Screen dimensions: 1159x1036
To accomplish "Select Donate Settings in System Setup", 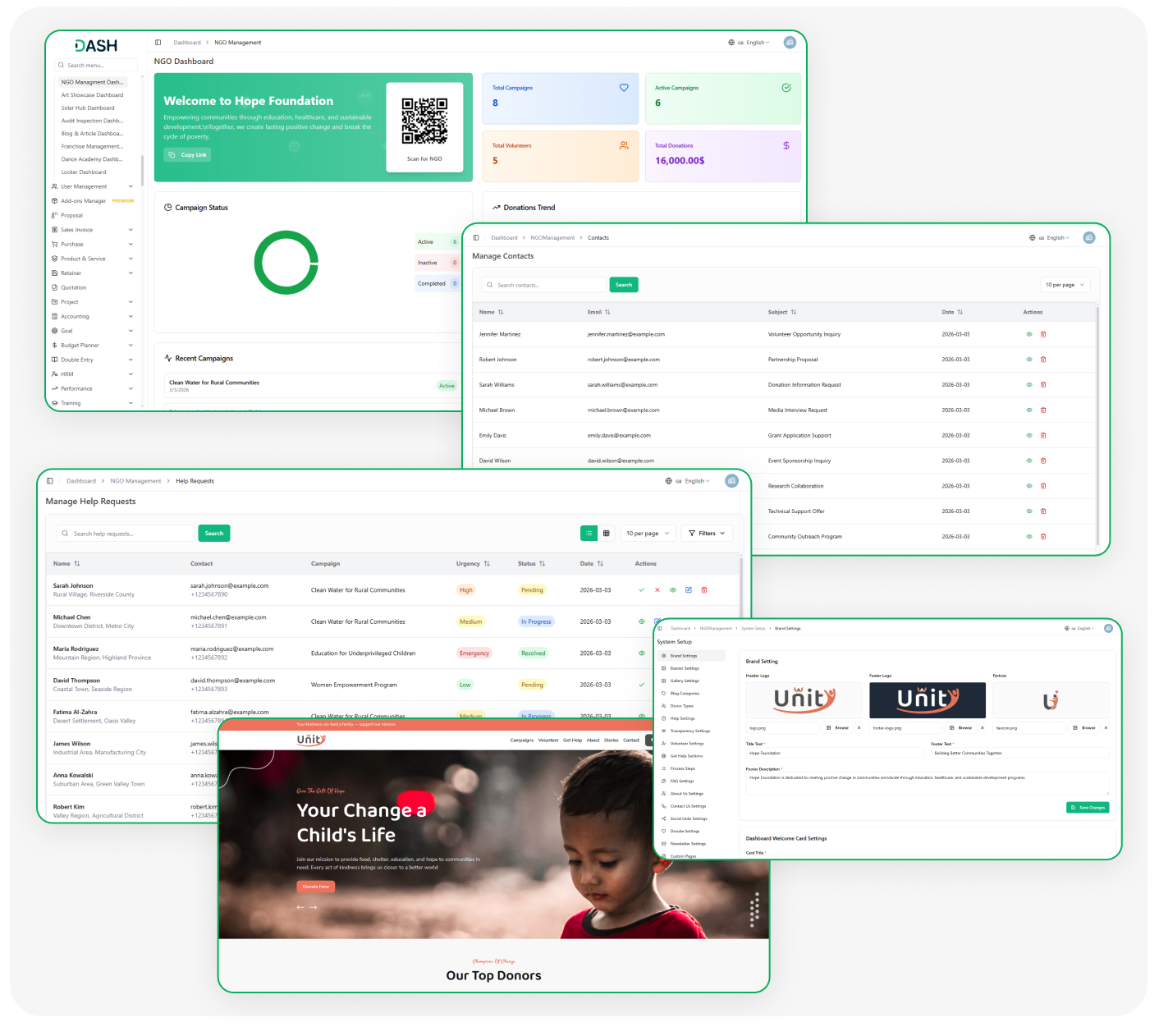I will pyautogui.click(x=685, y=832).
